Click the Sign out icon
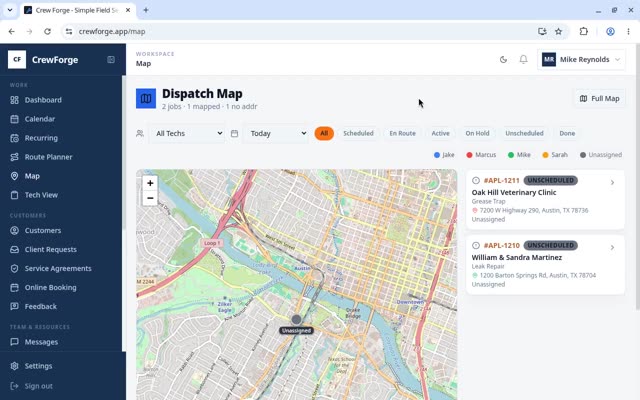The width and height of the screenshot is (640, 400). (14, 386)
